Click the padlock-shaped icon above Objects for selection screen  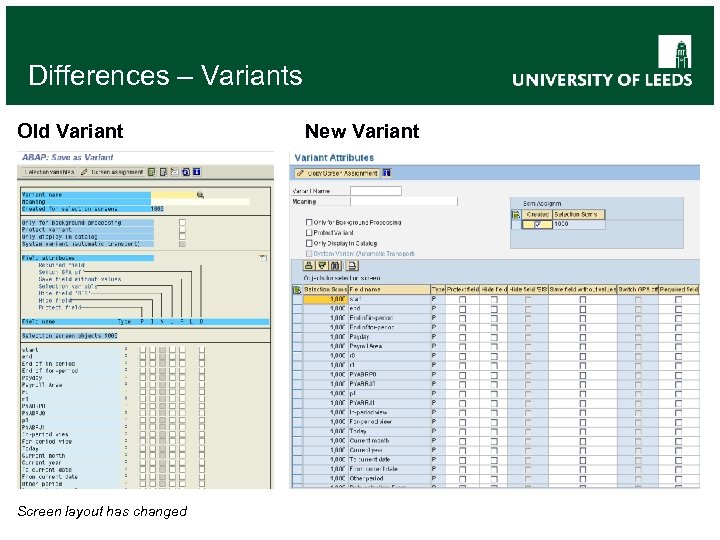coord(309,266)
